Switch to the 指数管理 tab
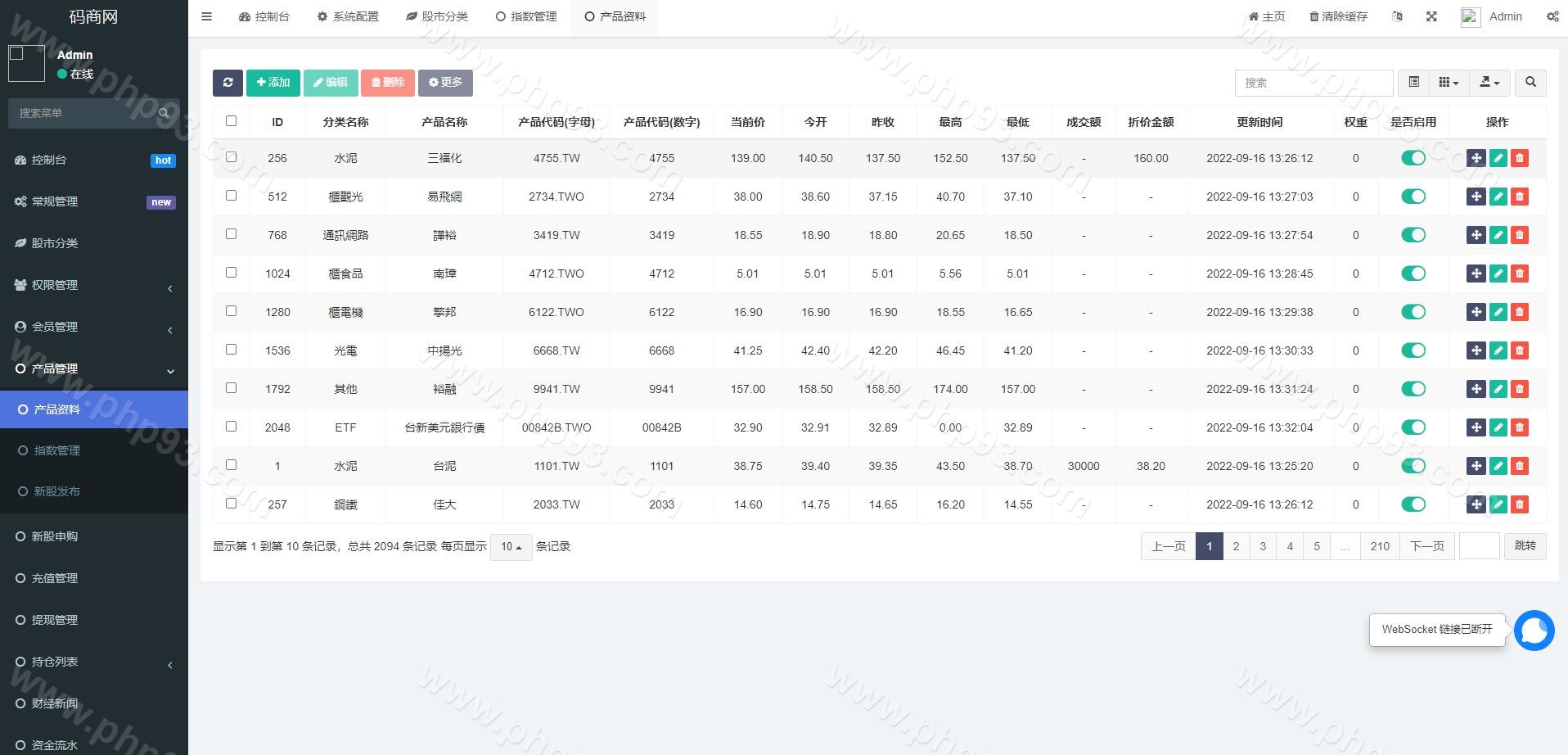This screenshot has width=1568, height=755. click(526, 16)
